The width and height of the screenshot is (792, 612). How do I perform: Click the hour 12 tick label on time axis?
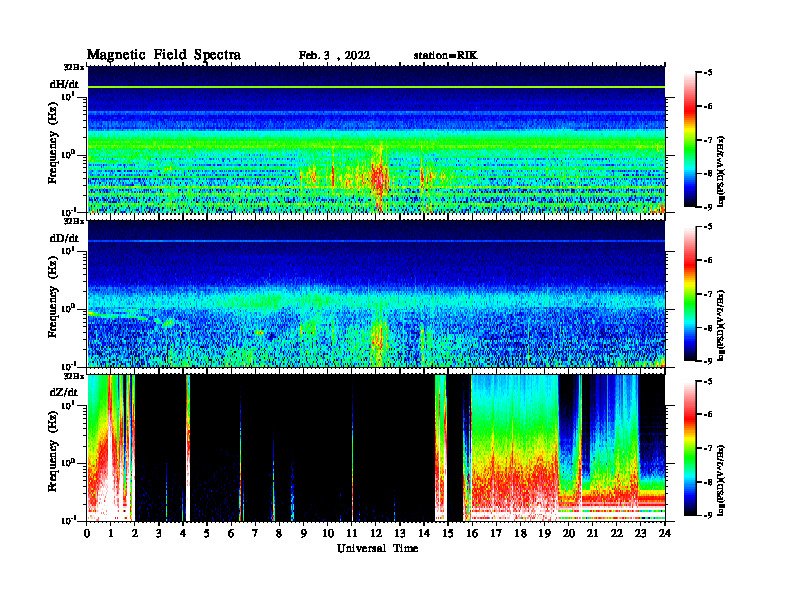(376, 533)
